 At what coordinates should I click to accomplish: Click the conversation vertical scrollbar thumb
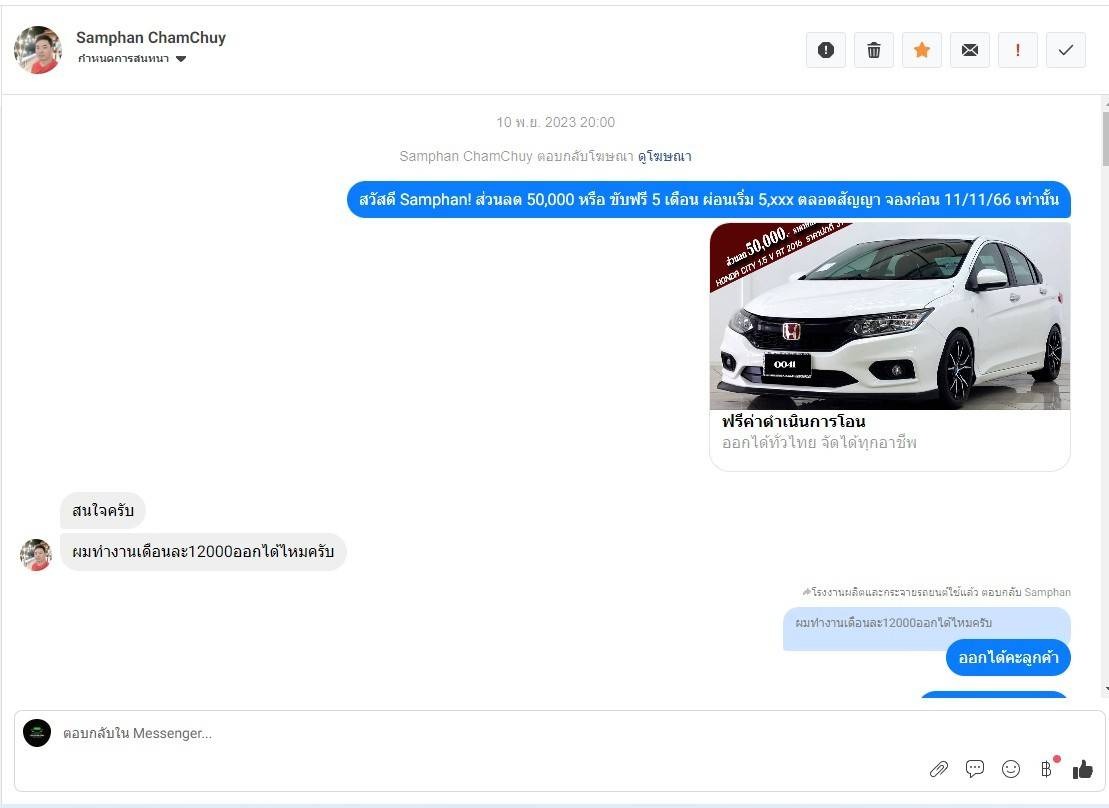1105,138
